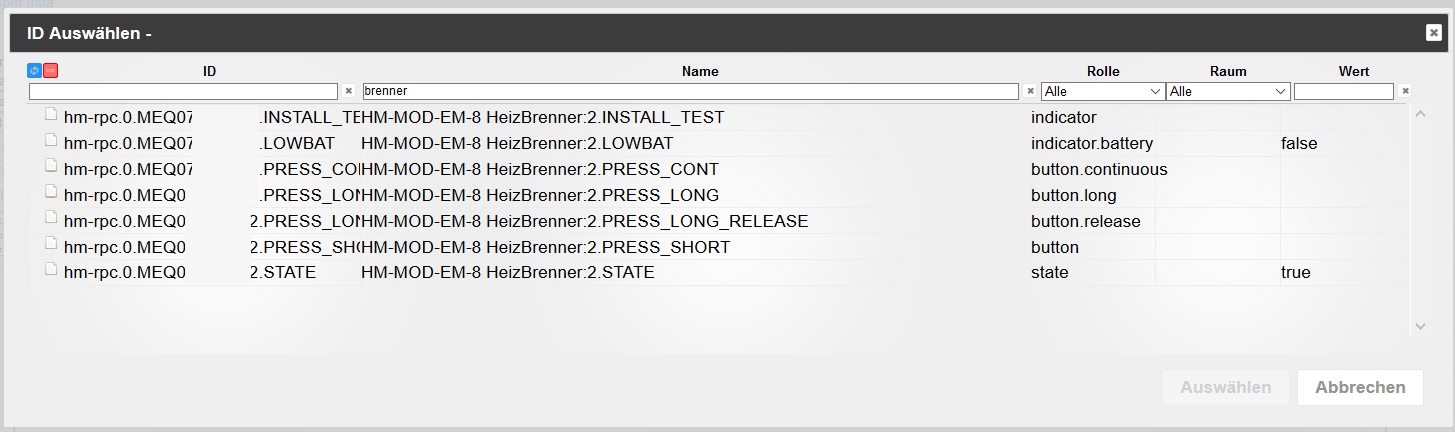Click the red collapse-all icon
1455x432 pixels.
coord(50,71)
